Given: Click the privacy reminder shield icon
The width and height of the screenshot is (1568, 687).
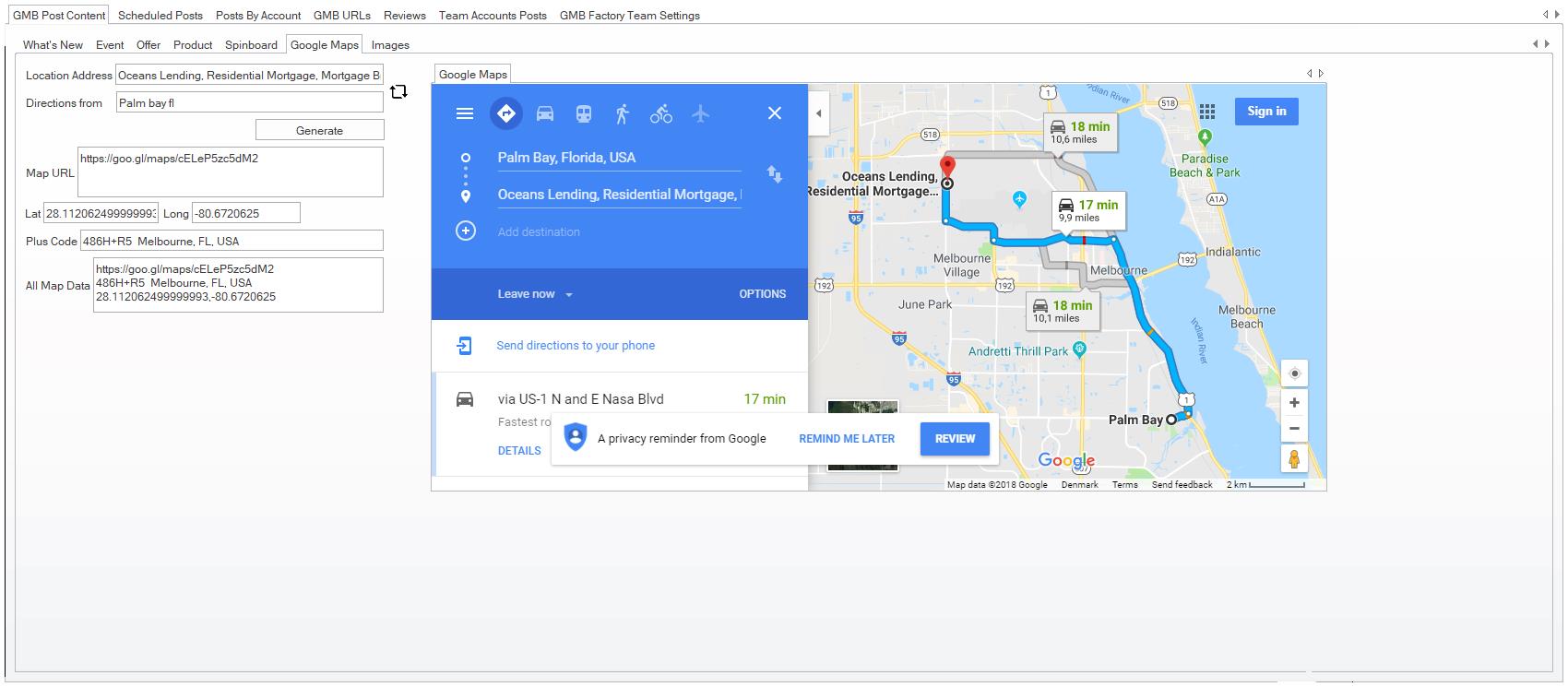Looking at the screenshot, I should (x=576, y=437).
